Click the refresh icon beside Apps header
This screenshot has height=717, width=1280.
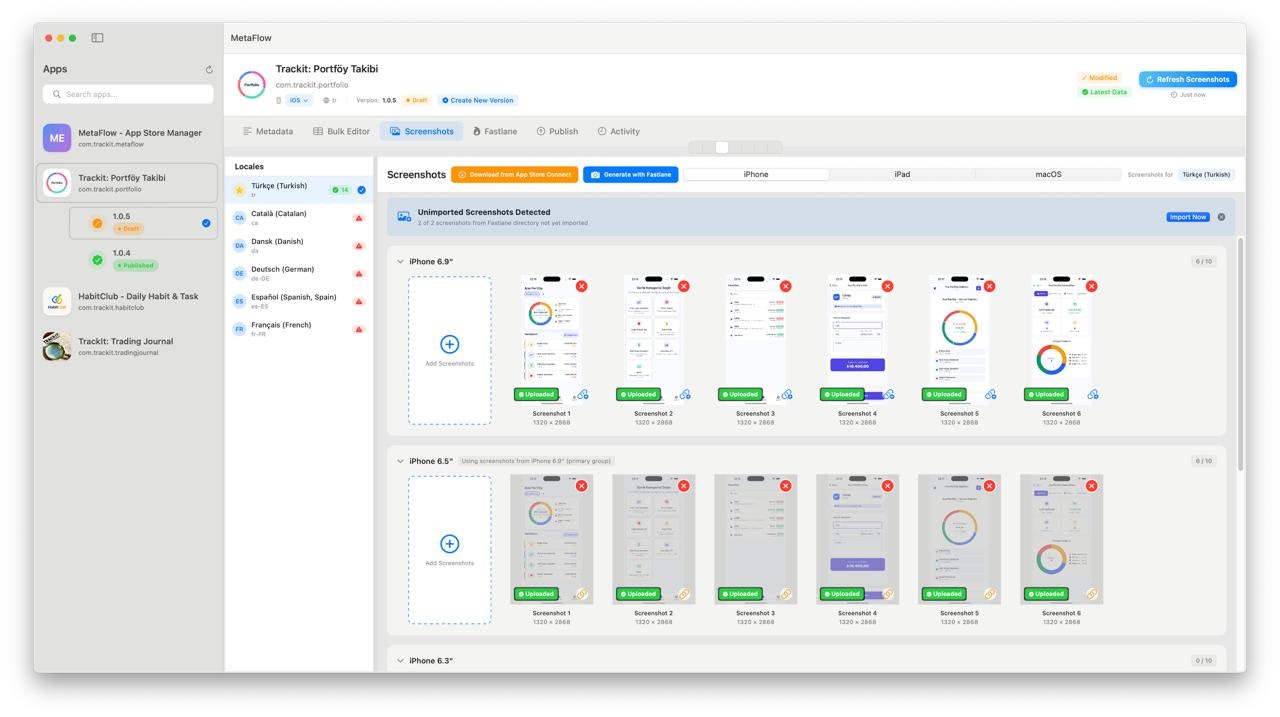click(207, 68)
